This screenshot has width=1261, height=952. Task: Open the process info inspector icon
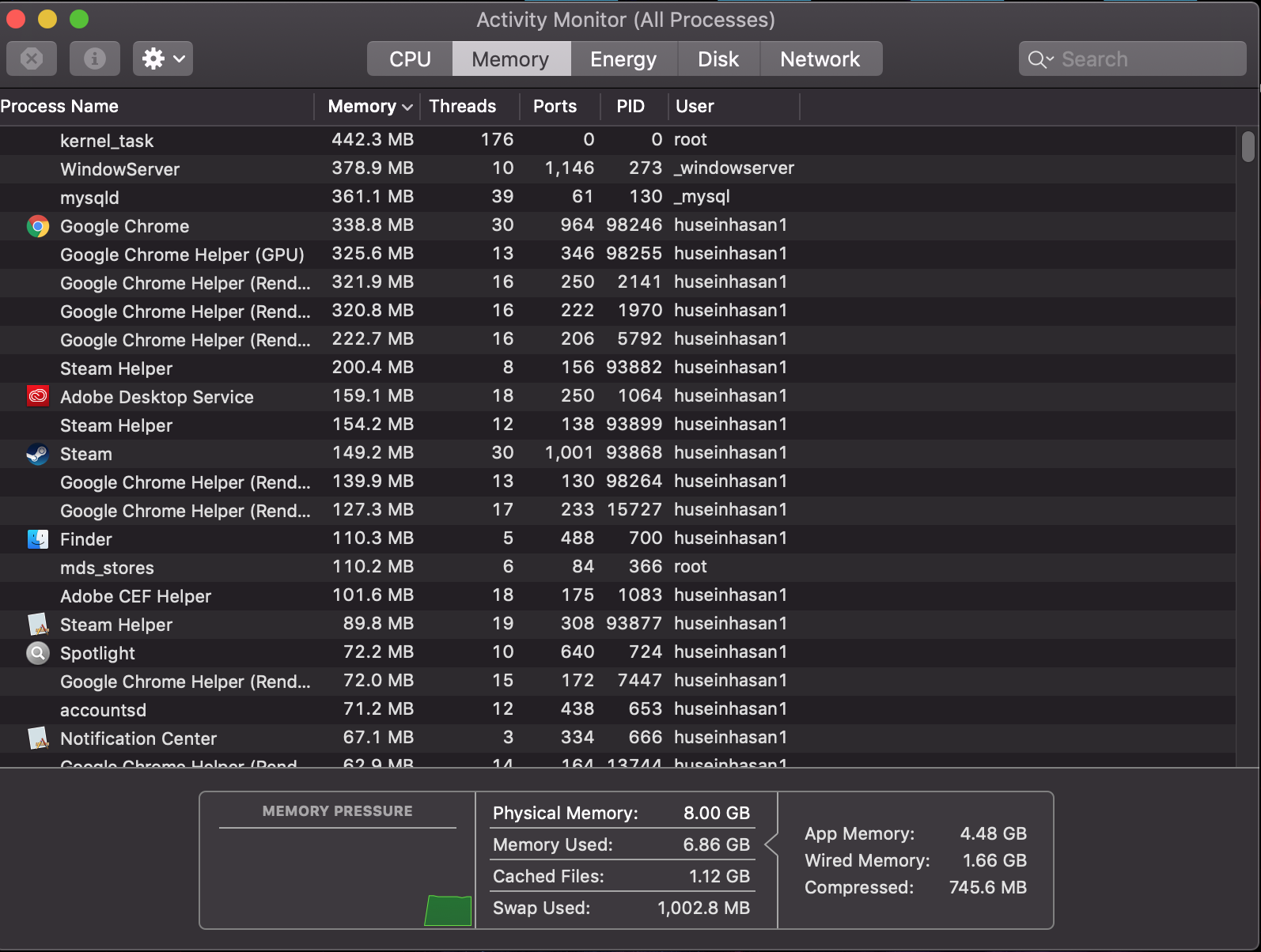pos(95,59)
